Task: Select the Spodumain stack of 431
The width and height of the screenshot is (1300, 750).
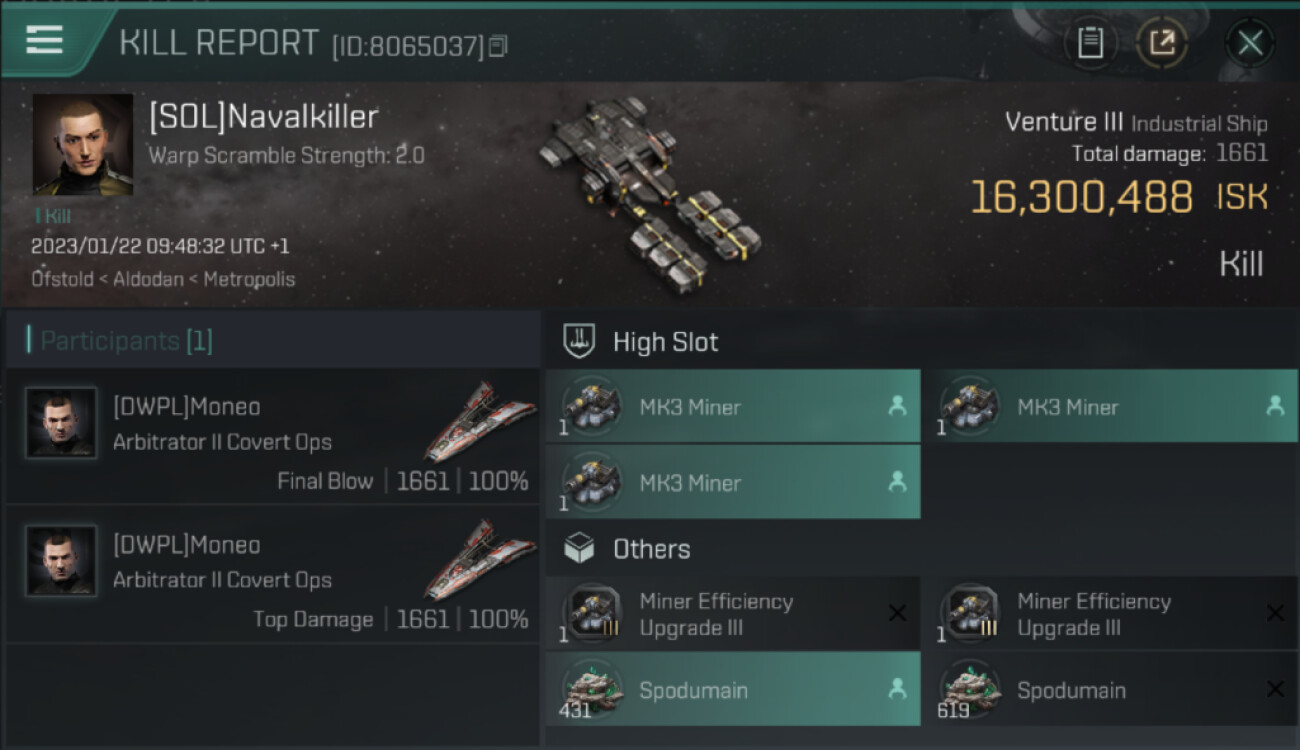Action: [x=732, y=690]
